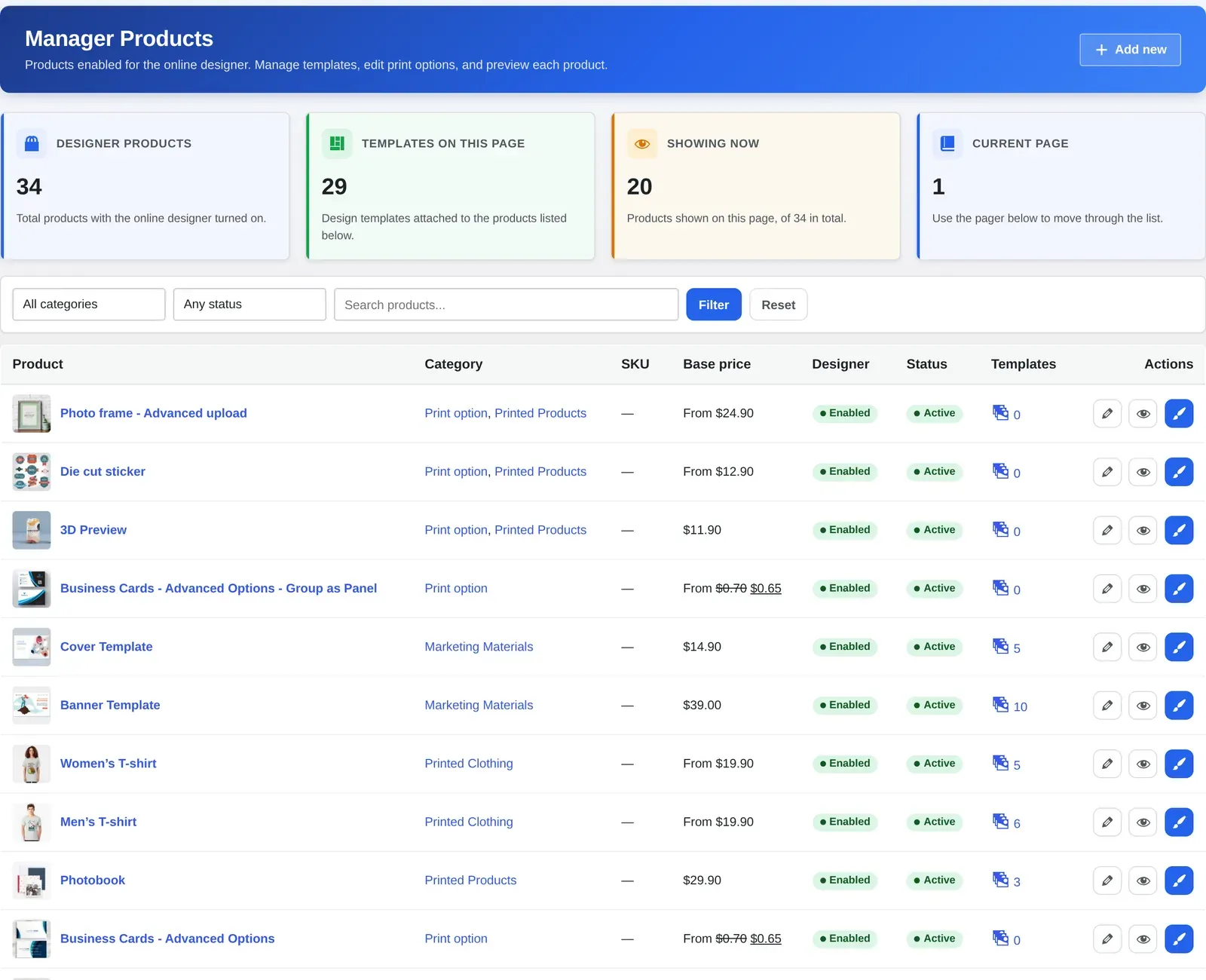Click the Enabled badge for Photobook
The height and width of the screenshot is (980, 1206).
(x=845, y=880)
